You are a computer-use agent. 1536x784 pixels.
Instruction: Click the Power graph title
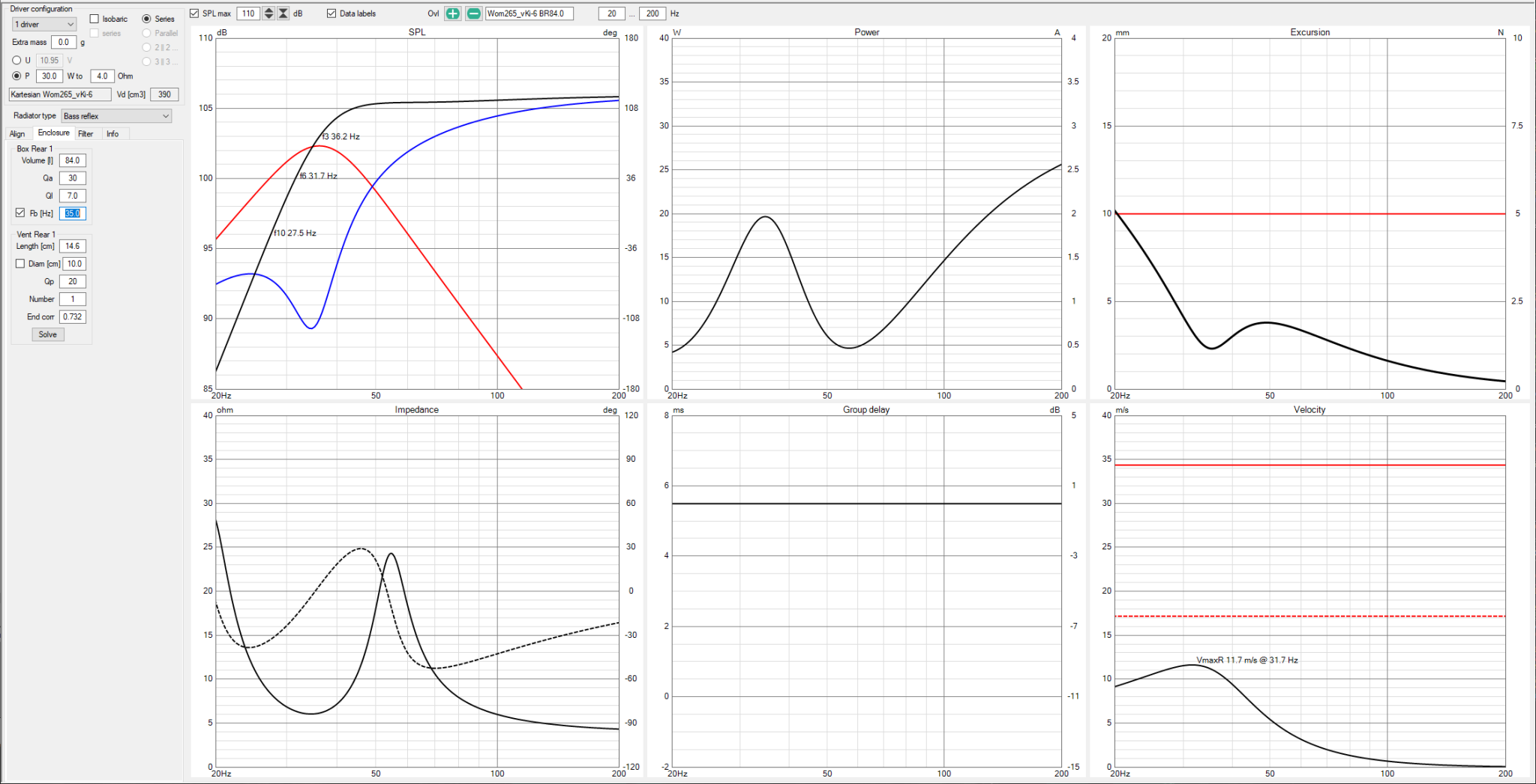pyautogui.click(x=867, y=32)
